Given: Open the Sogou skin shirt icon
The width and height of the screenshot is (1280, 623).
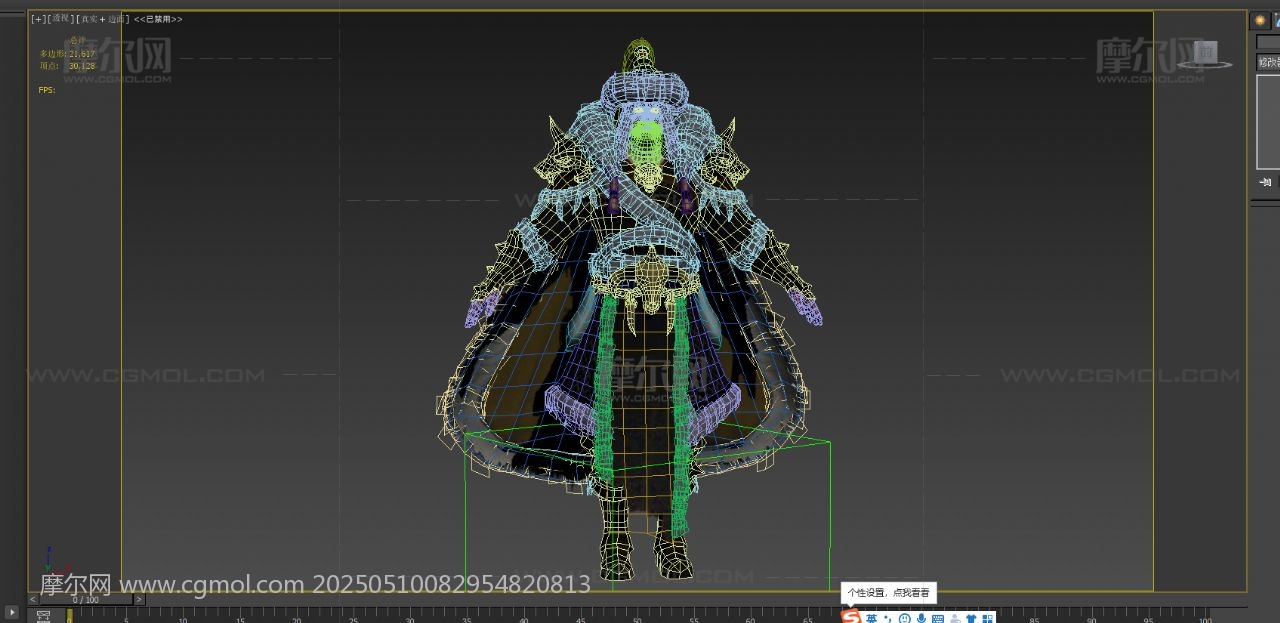Looking at the screenshot, I should (x=971, y=619).
